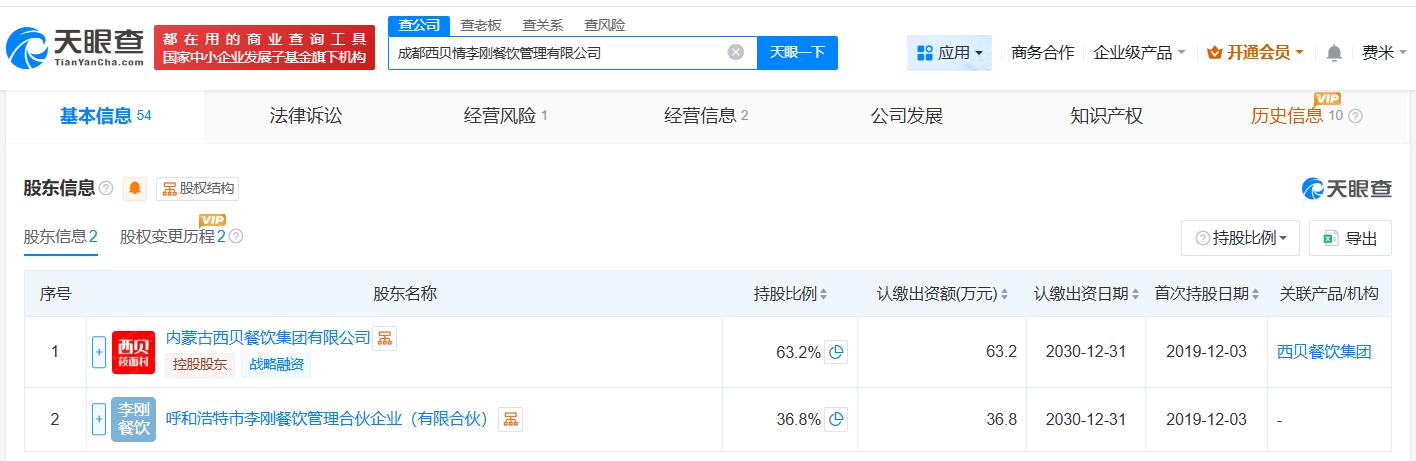Select the 股权变更历程 sub-tab

(x=172, y=237)
